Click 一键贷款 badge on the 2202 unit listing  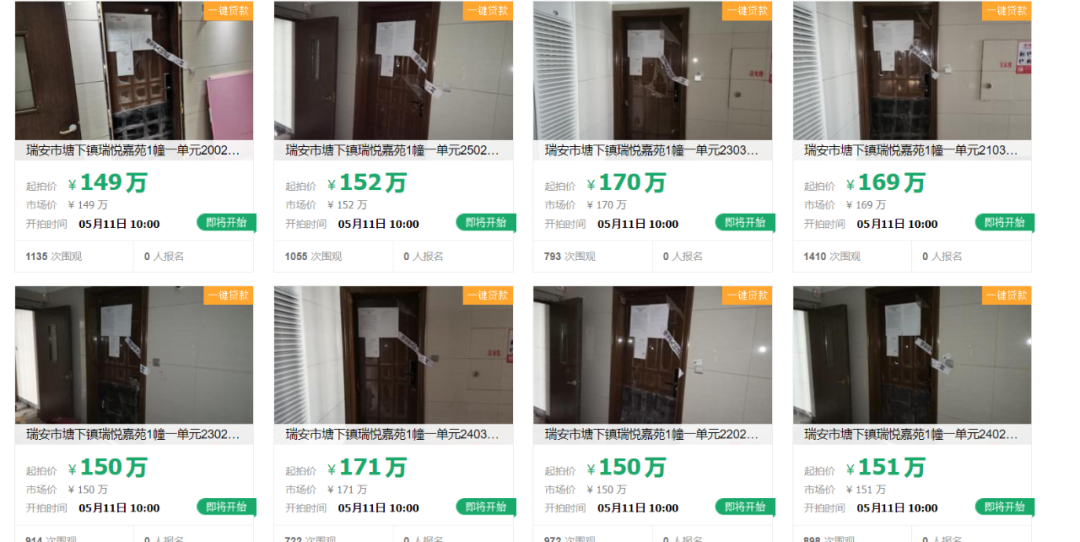click(747, 295)
